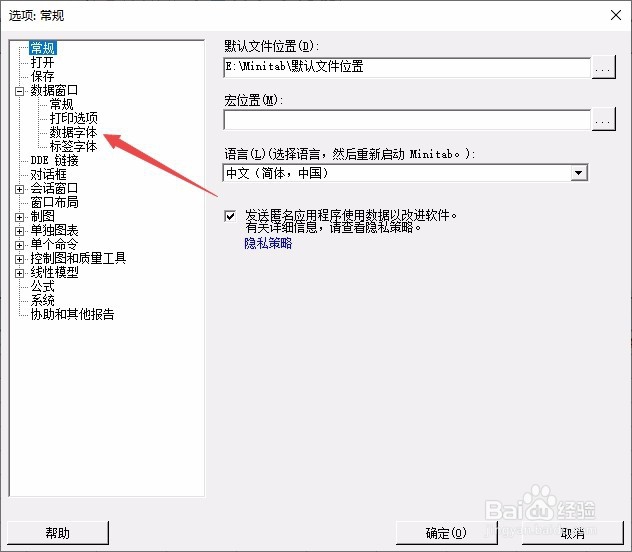Expand the 会话窗口 tree node
The width and height of the screenshot is (632, 552).
click(x=19, y=189)
